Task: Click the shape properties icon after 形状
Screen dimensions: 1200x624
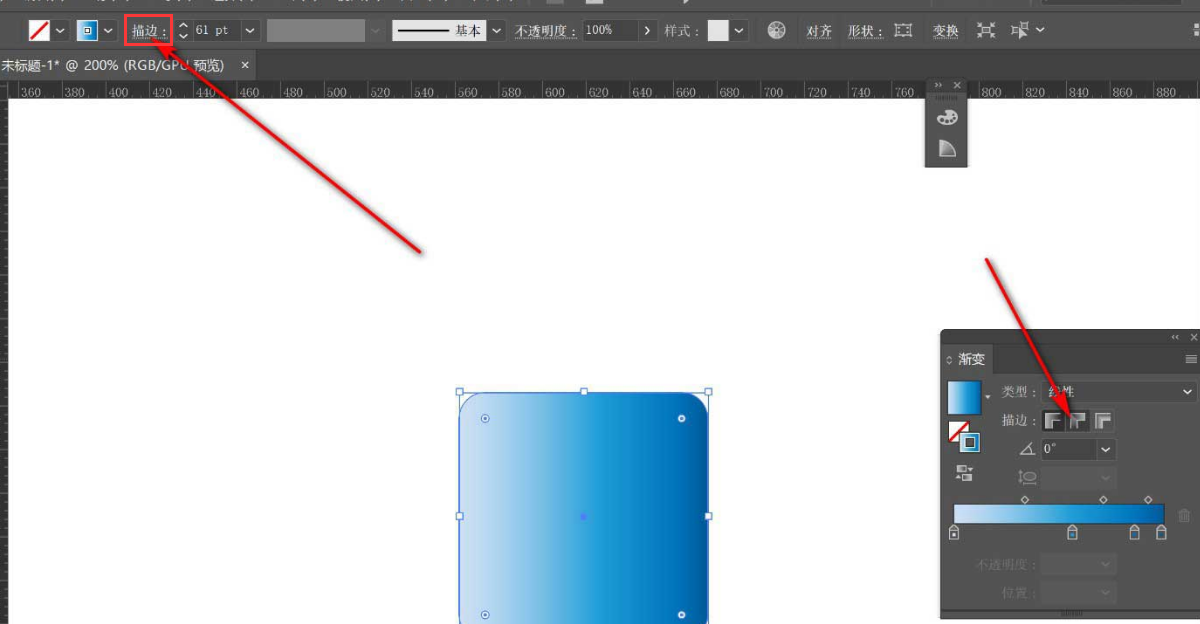Action: coord(904,31)
